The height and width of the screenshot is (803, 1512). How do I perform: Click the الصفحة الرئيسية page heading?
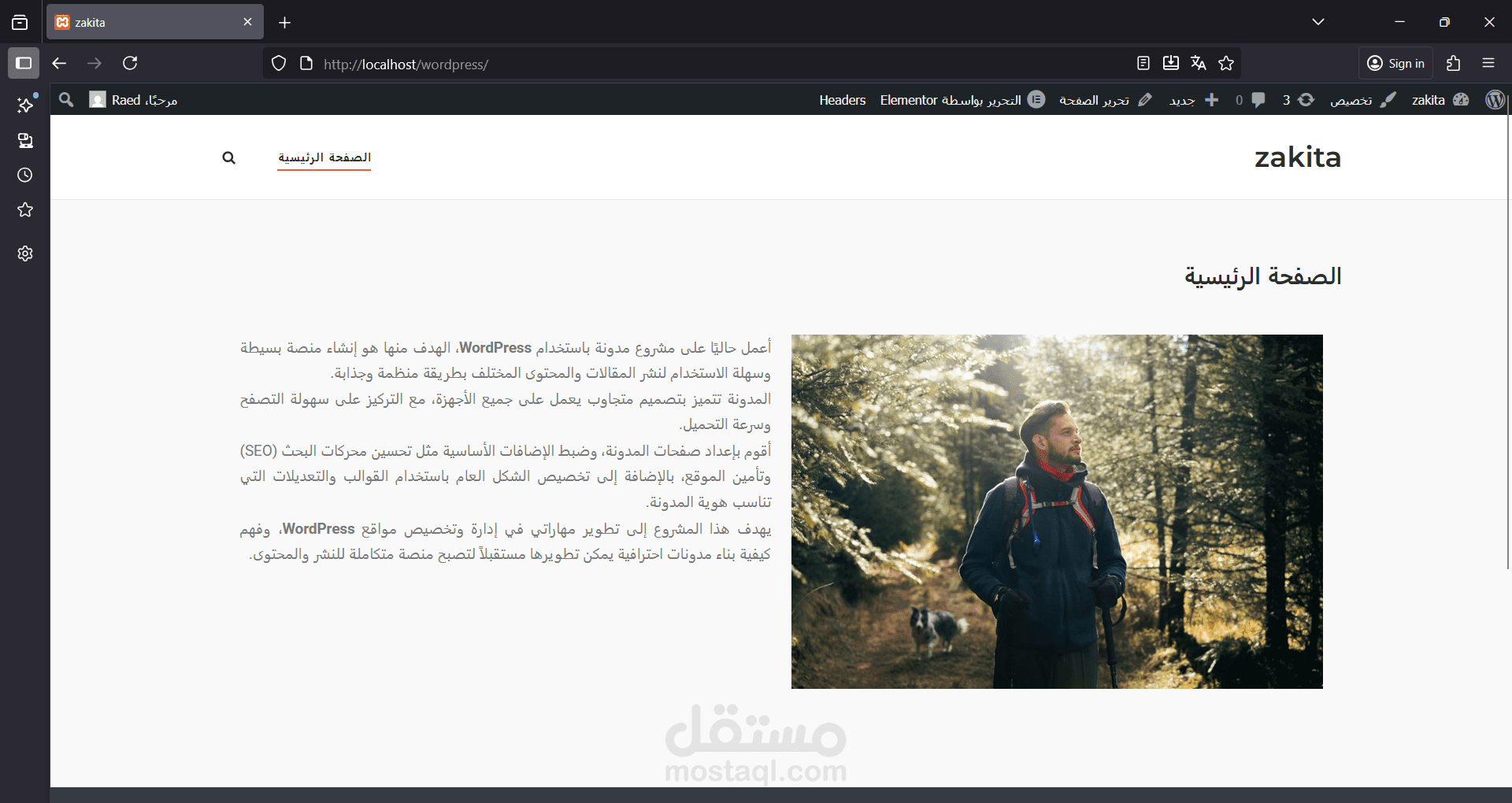pos(1262,276)
